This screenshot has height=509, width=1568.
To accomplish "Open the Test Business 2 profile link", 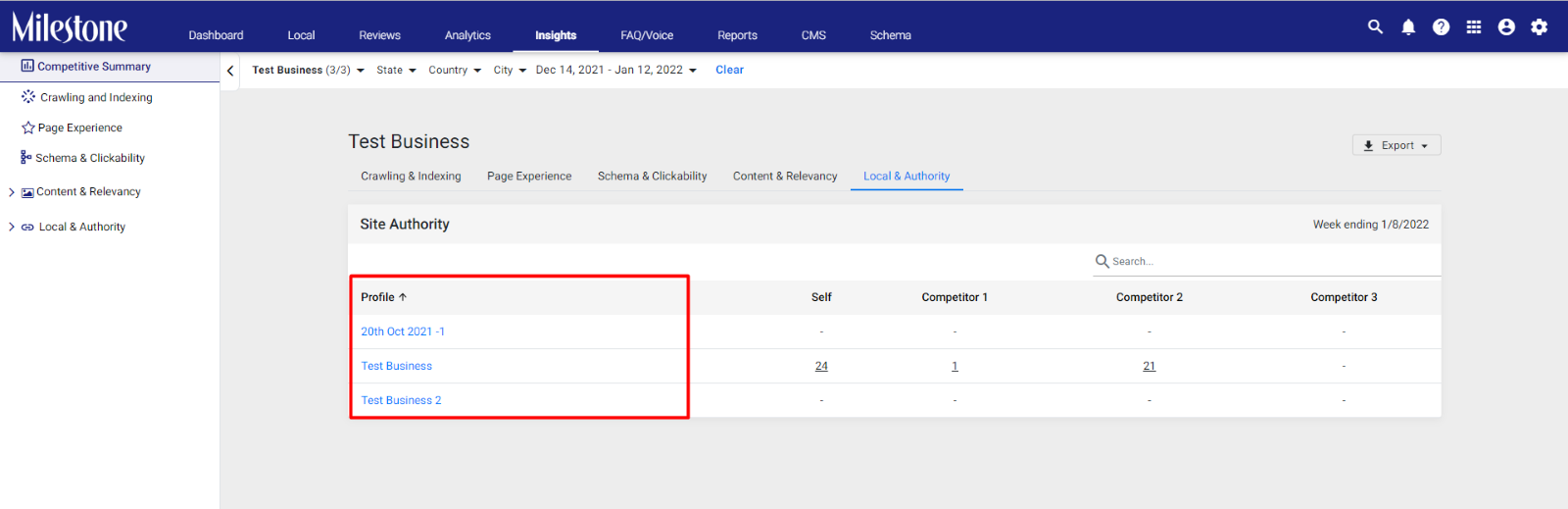I will 401,400.
